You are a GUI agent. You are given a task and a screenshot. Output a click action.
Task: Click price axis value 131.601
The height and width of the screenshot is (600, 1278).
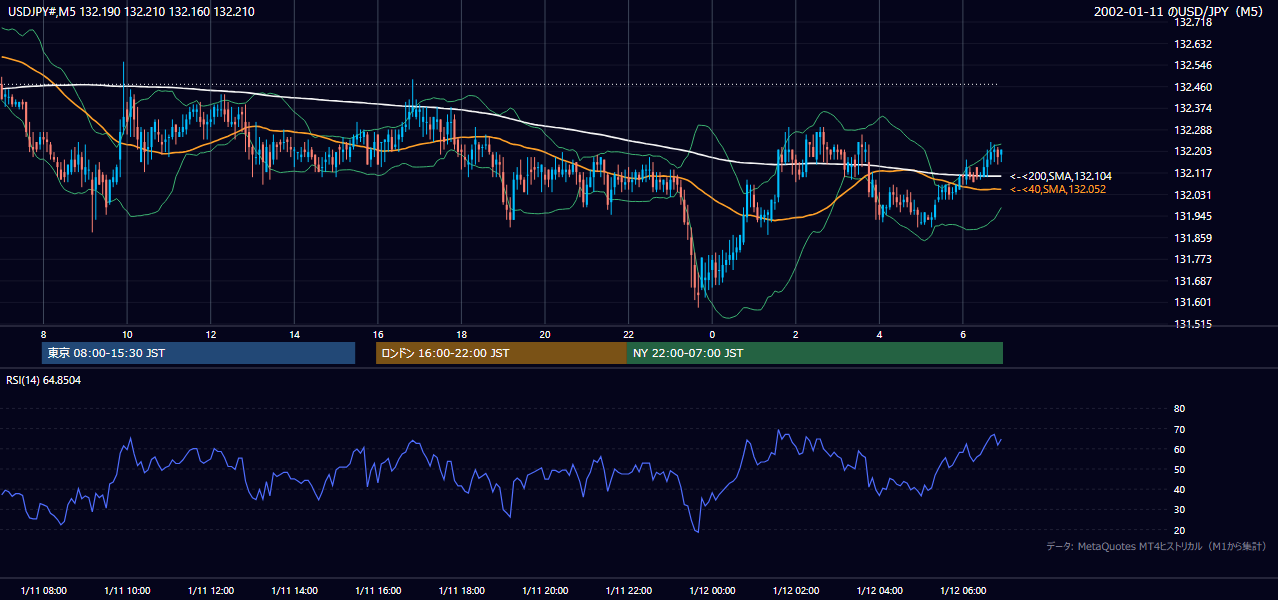pos(1192,302)
